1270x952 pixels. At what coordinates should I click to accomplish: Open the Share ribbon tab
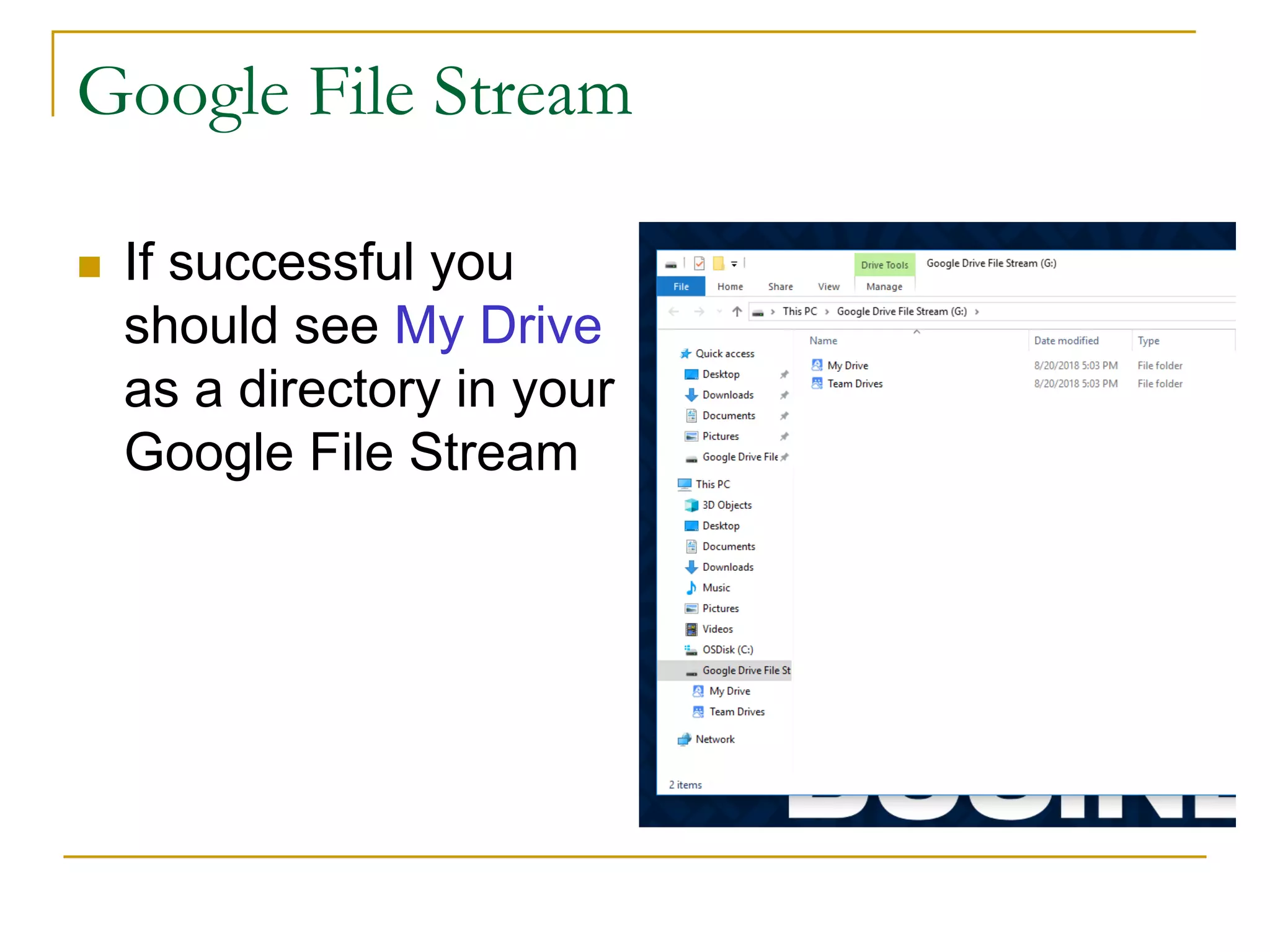pyautogui.click(x=780, y=286)
